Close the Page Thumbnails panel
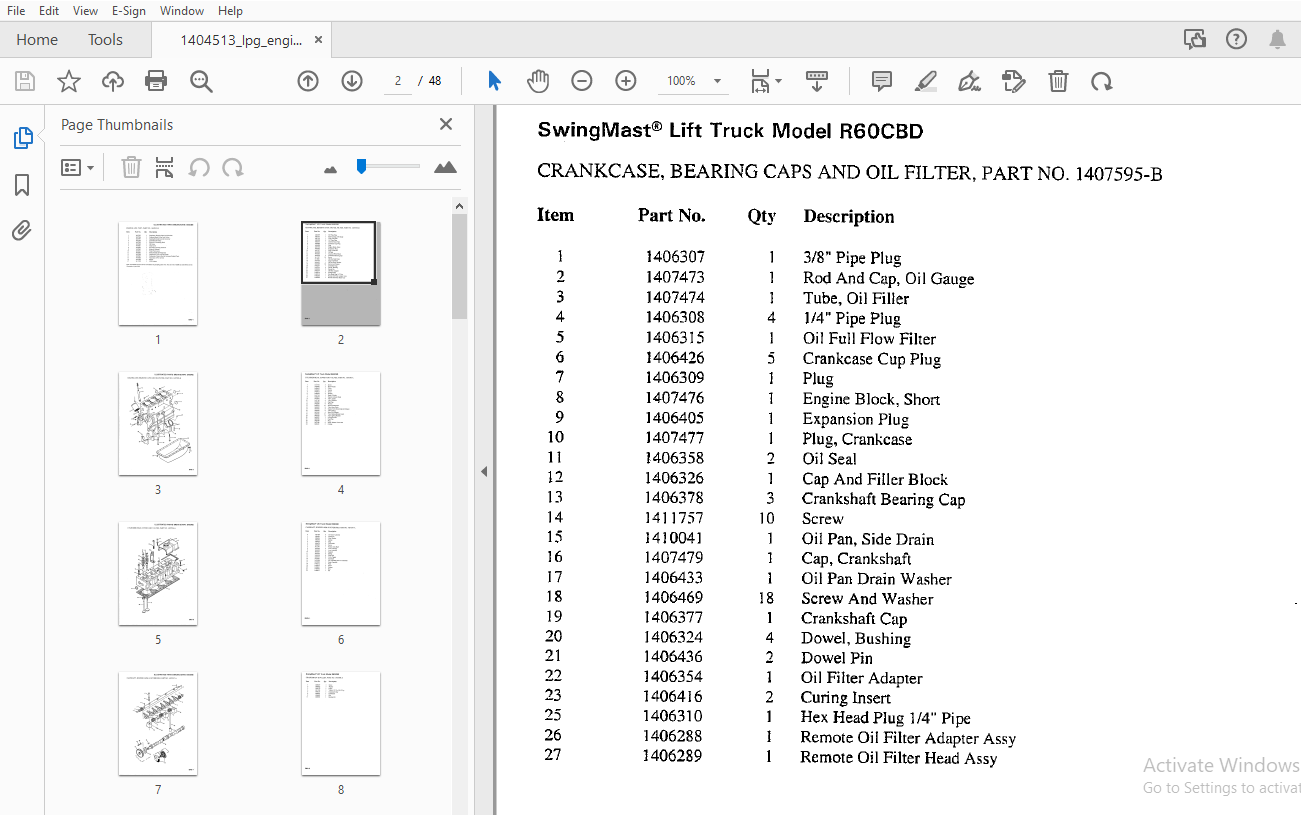 tap(446, 124)
